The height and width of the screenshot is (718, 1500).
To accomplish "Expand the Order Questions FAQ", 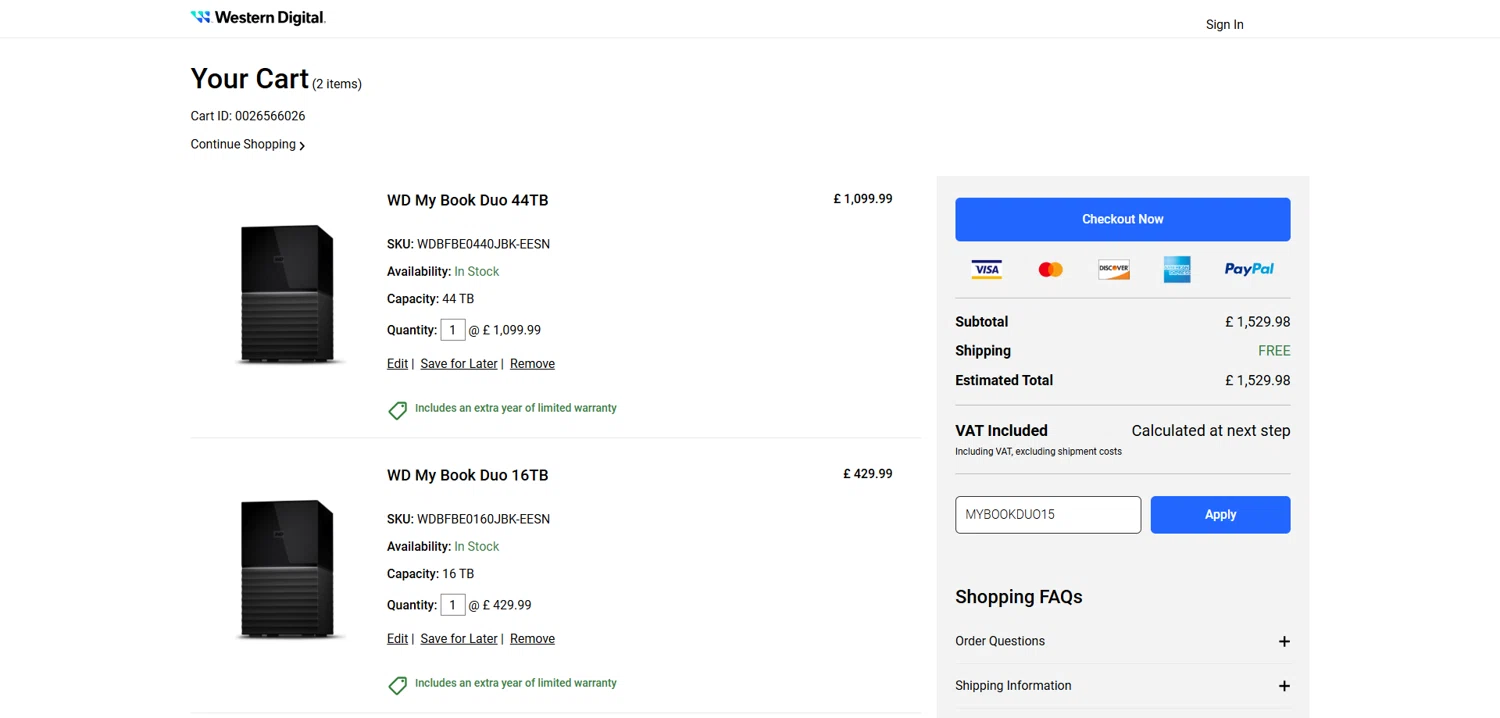I will coord(1122,641).
